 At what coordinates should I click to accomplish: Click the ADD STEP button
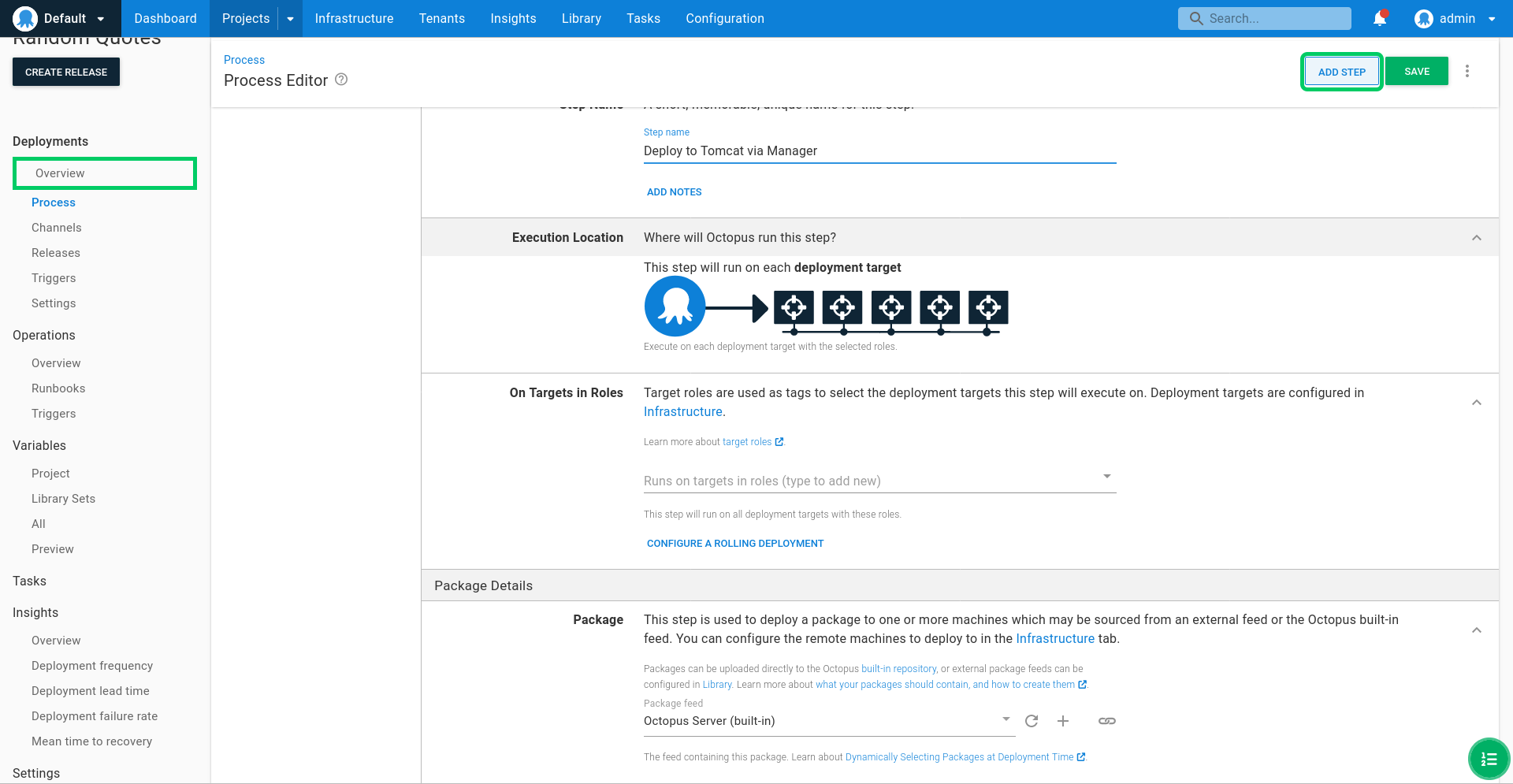point(1342,72)
